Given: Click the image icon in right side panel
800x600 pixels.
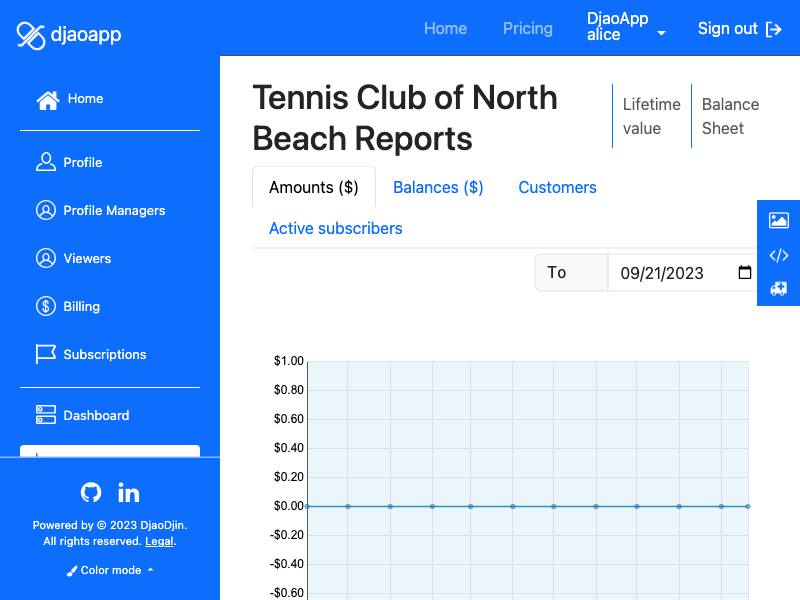Looking at the screenshot, I should click(779, 220).
